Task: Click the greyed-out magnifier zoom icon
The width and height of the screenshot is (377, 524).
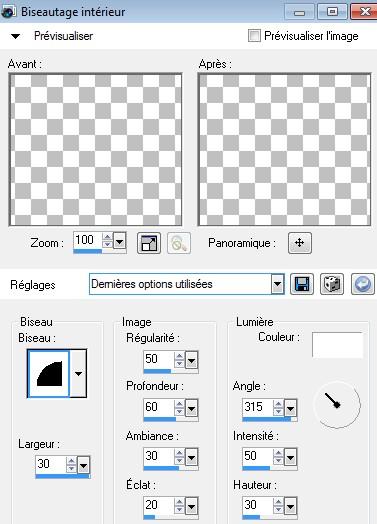Action: coord(179,243)
